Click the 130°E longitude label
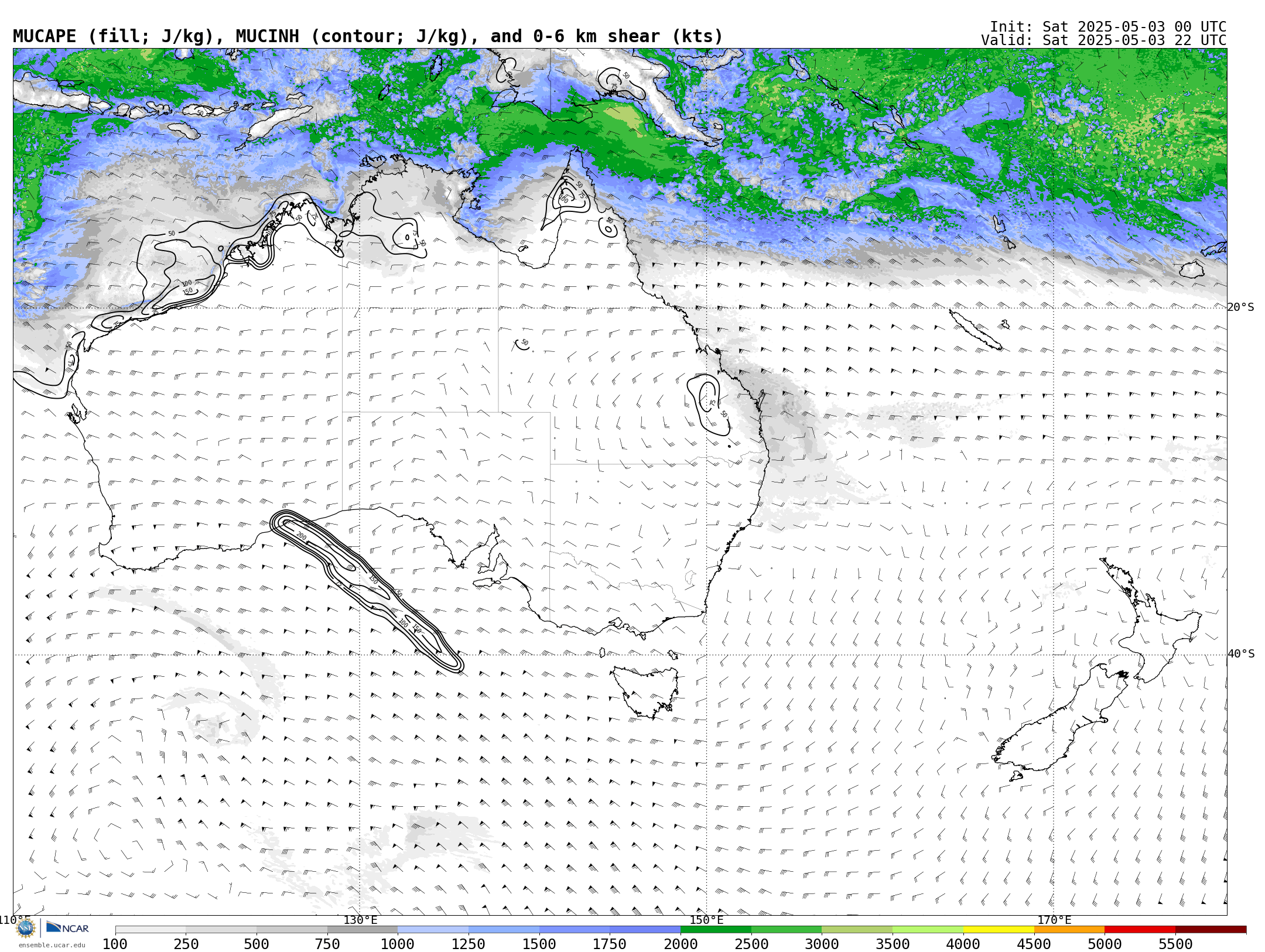 (x=360, y=920)
